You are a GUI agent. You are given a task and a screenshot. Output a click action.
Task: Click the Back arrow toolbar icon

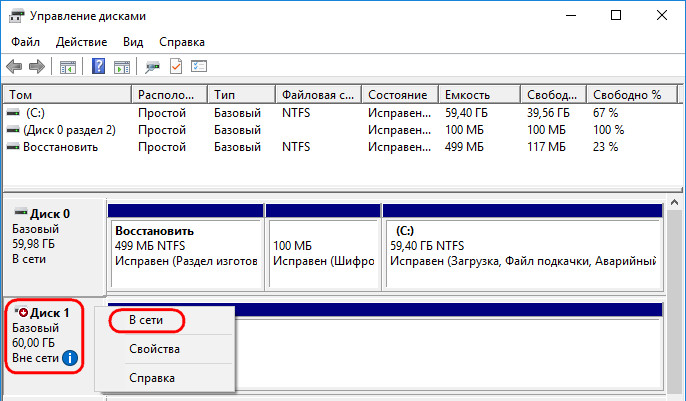(14, 67)
